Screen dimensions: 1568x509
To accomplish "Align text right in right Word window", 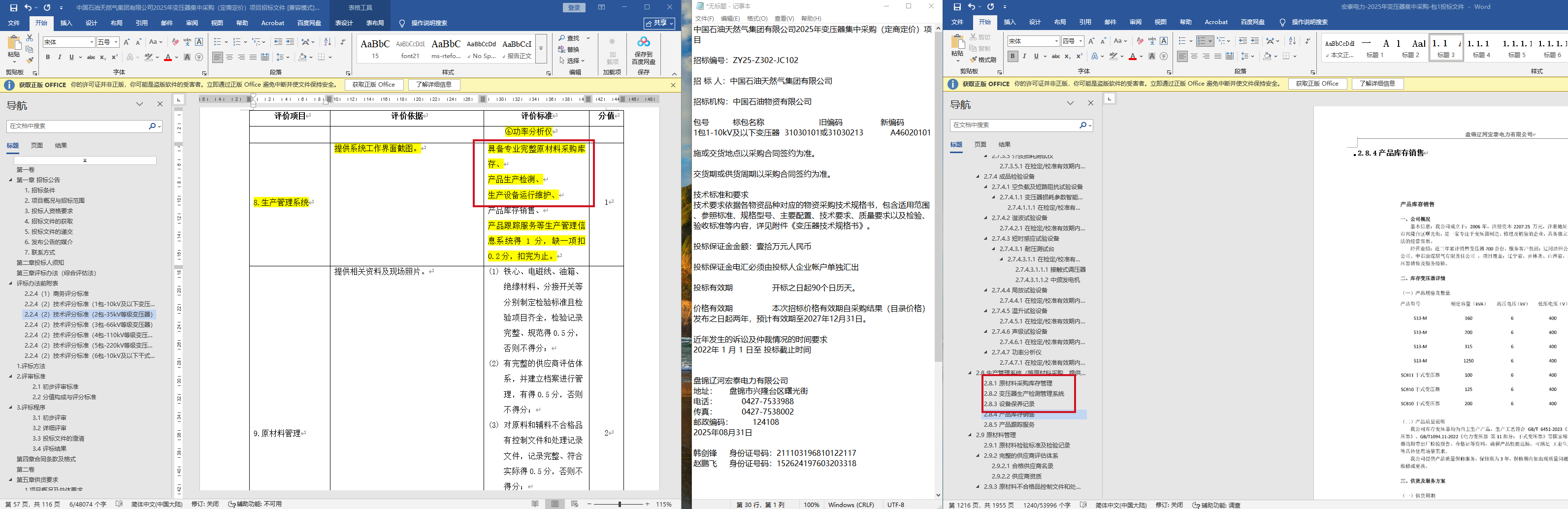I will point(1206,56).
